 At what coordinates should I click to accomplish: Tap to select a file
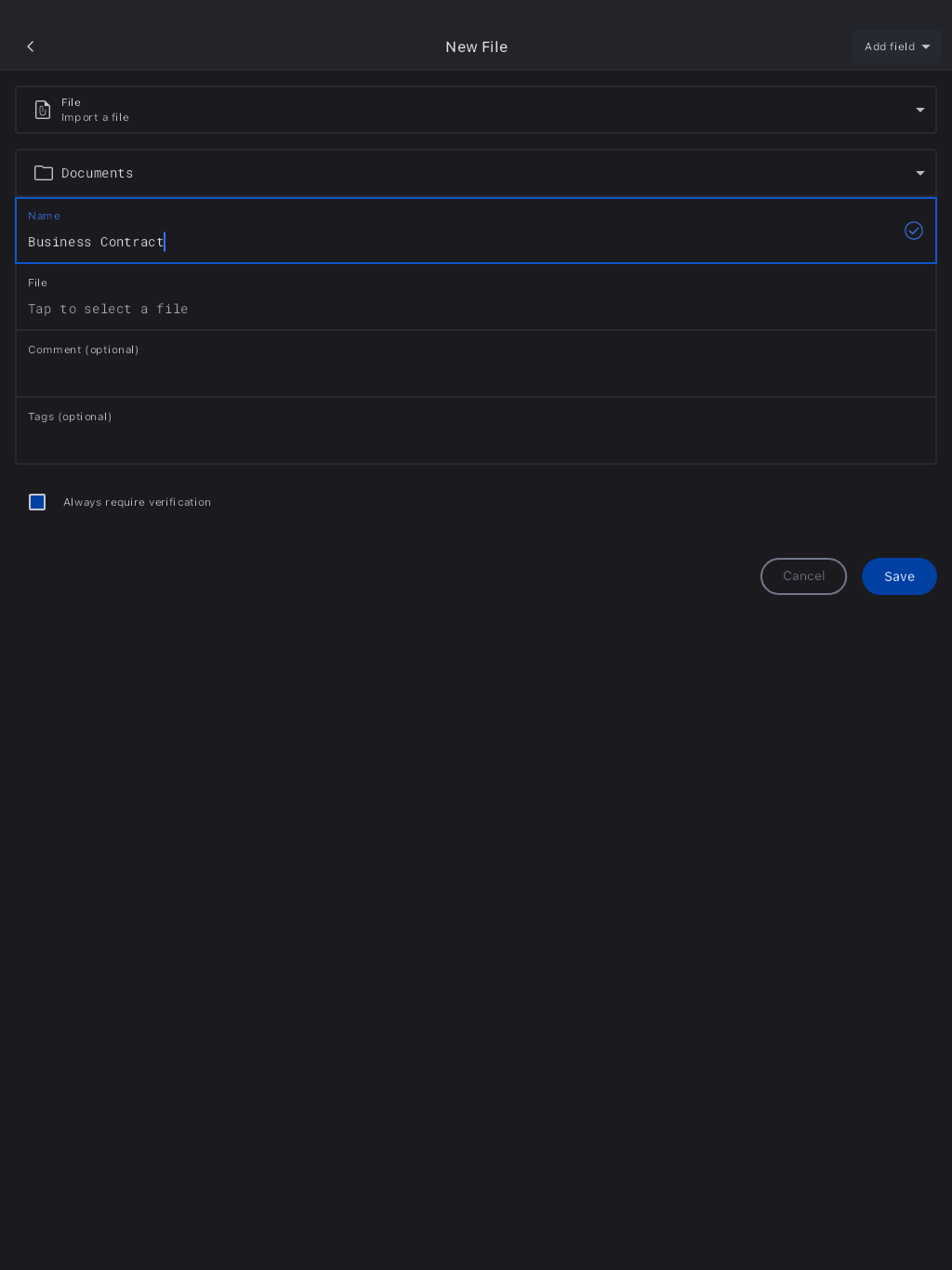pos(108,309)
